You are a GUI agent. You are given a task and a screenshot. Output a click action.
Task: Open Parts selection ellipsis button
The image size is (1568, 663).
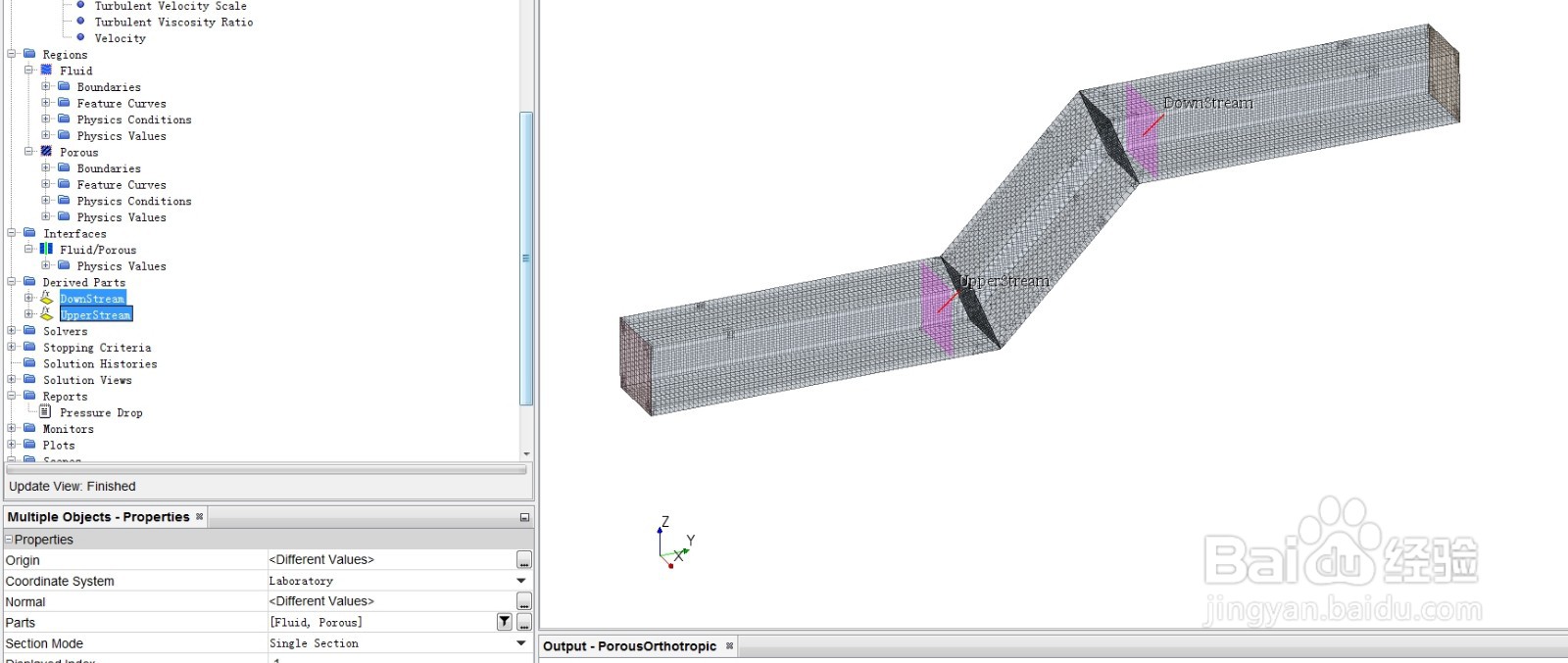[x=524, y=622]
